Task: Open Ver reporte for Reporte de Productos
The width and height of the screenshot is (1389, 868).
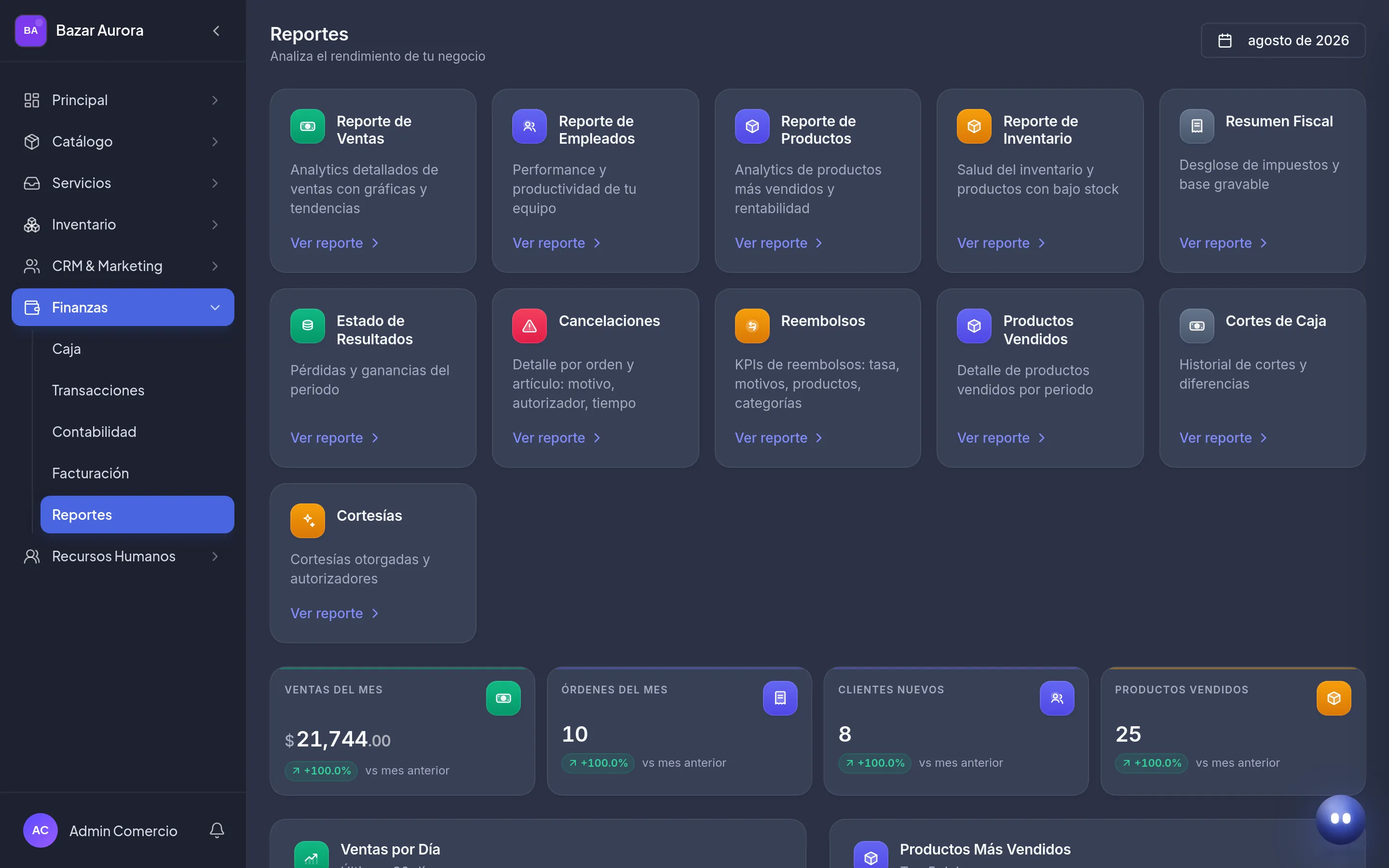Action: 779,243
